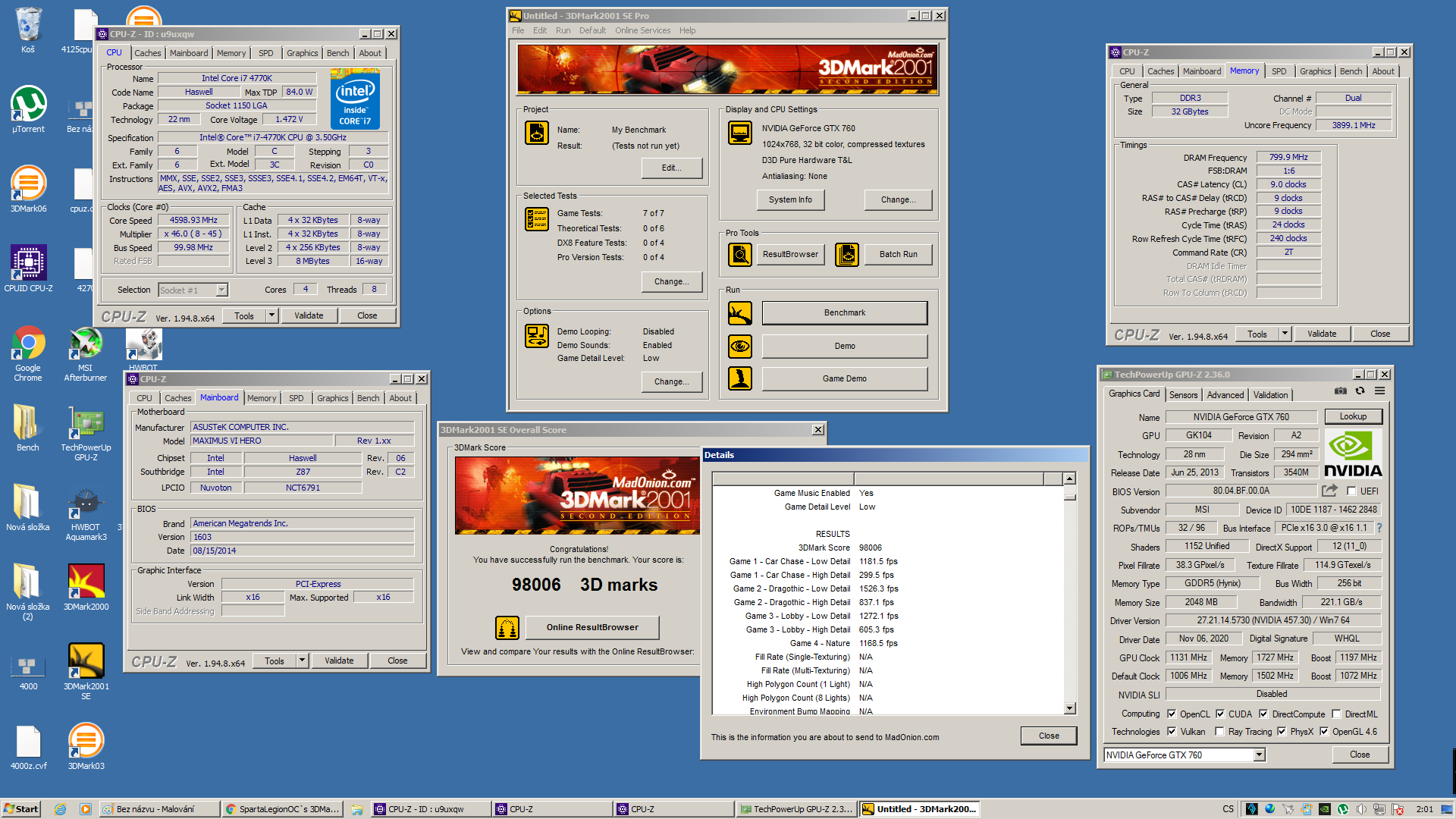This screenshot has height=819, width=1456.
Task: Click the Benchmark run icon
Action: 740,313
